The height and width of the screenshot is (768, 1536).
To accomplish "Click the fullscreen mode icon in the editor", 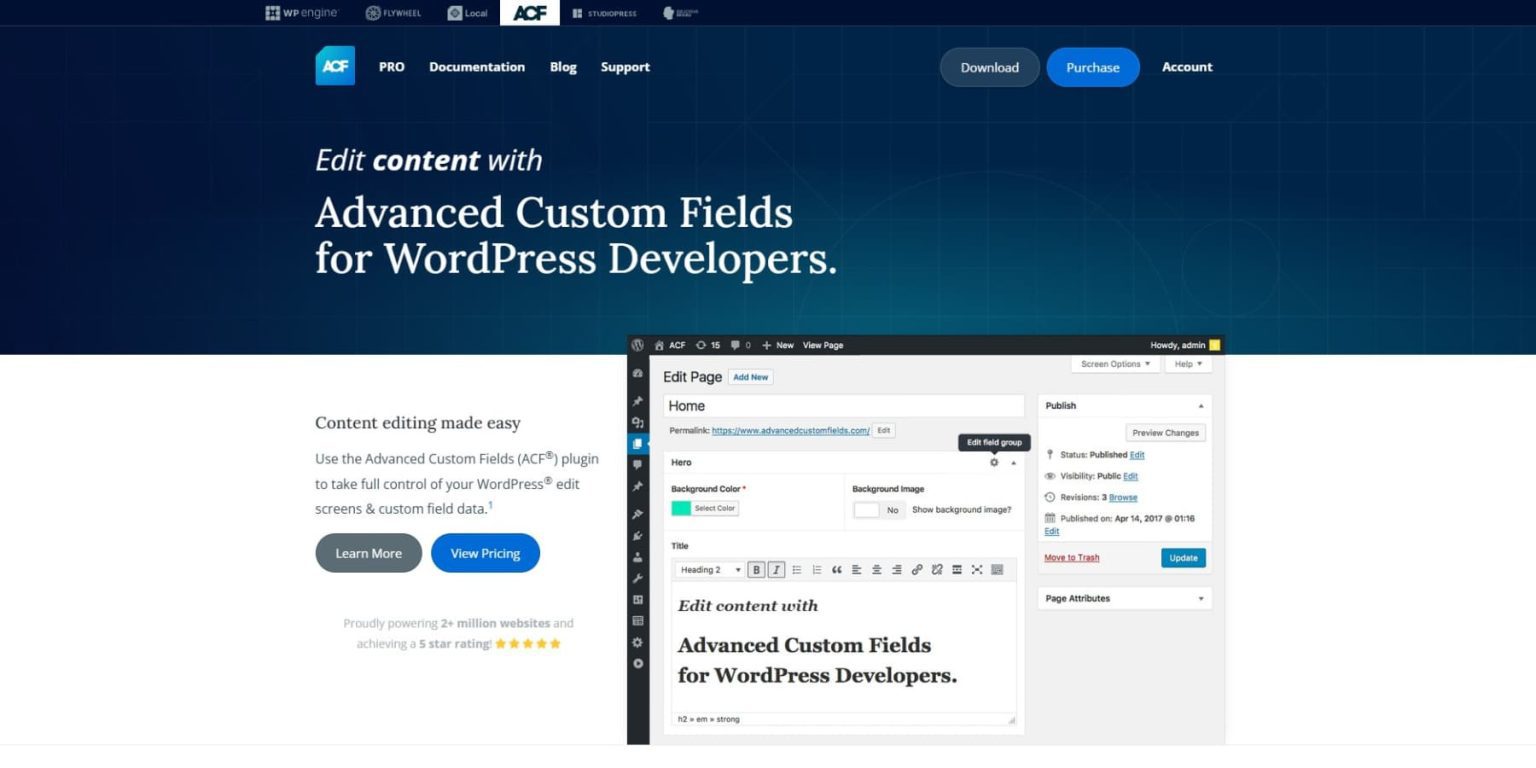I will 977,570.
